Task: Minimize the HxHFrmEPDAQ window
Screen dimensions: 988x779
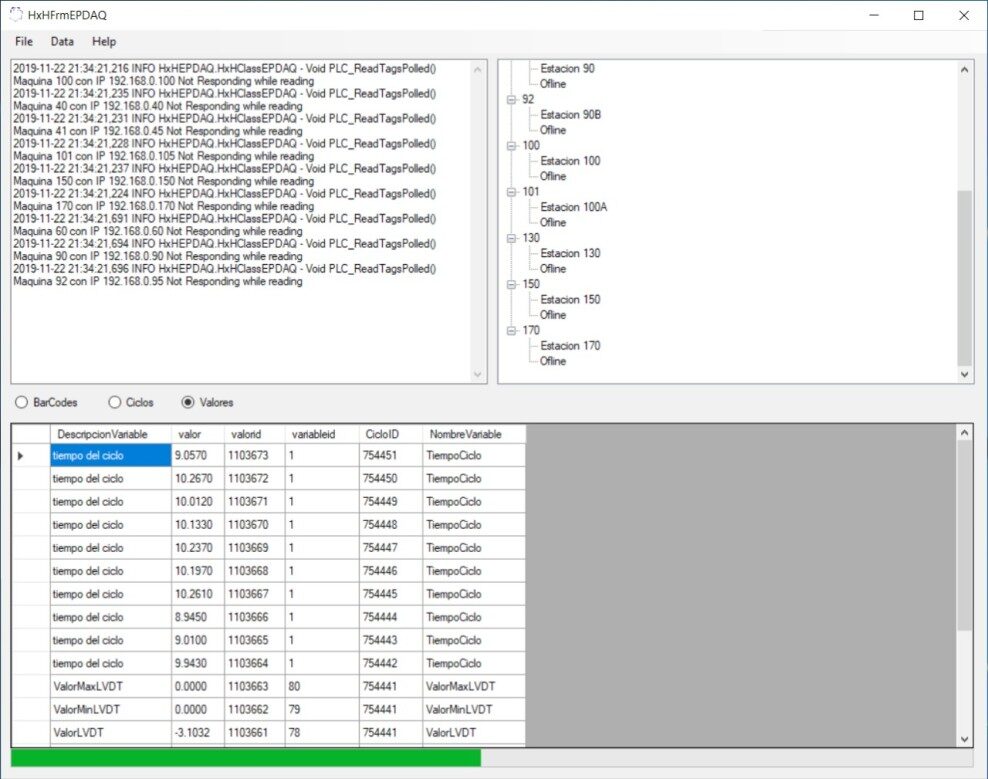Action: [874, 15]
